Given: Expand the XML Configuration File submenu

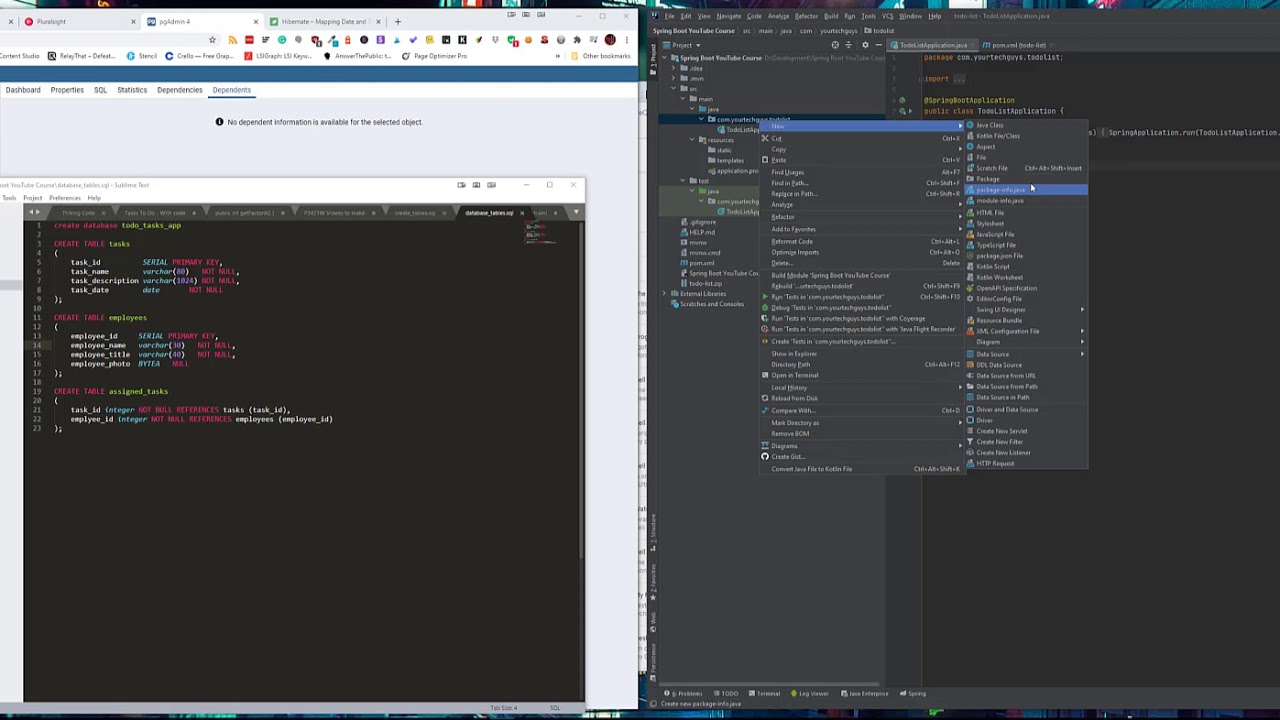Looking at the screenshot, I should coord(1028,331).
